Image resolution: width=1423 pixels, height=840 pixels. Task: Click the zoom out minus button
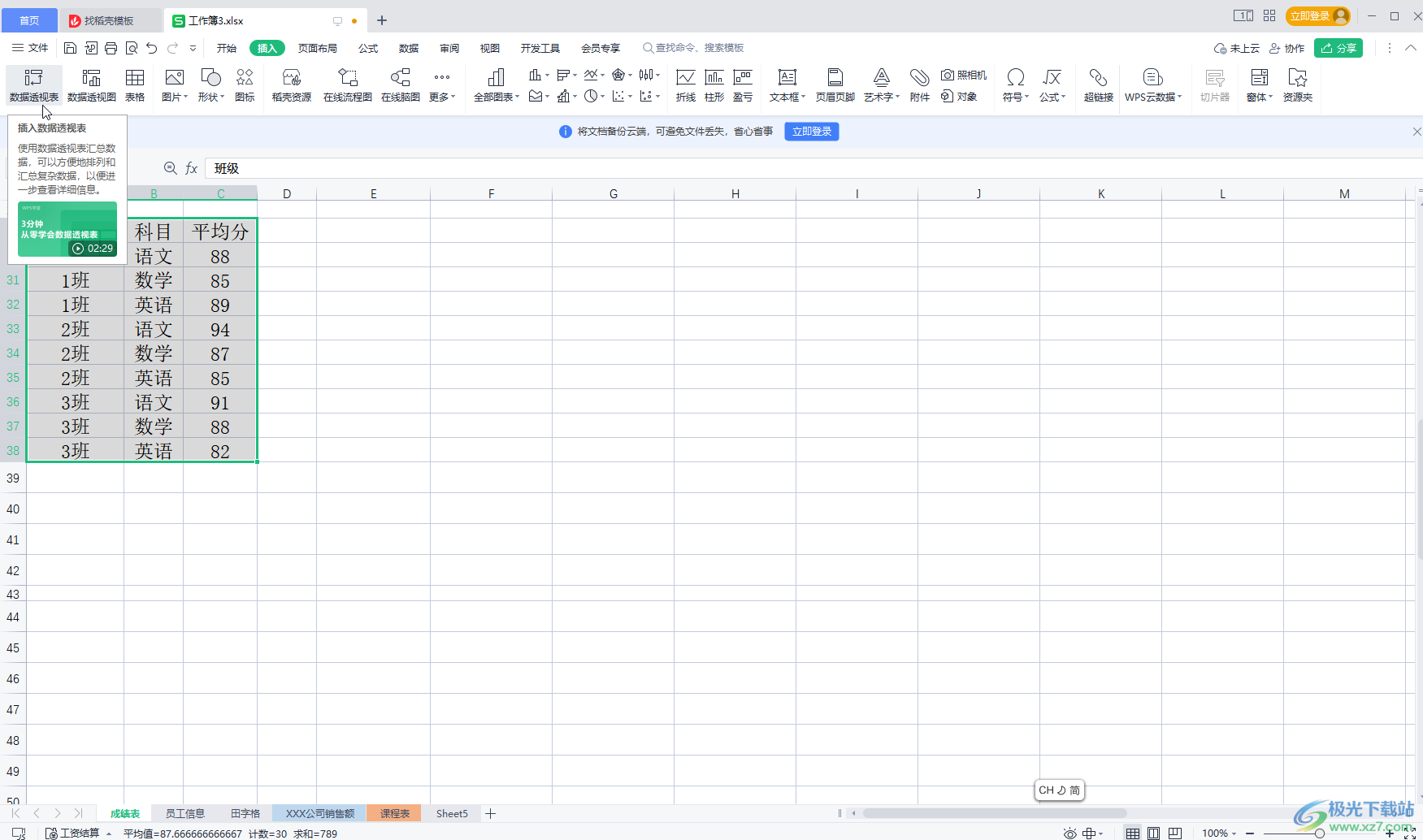point(1249,834)
